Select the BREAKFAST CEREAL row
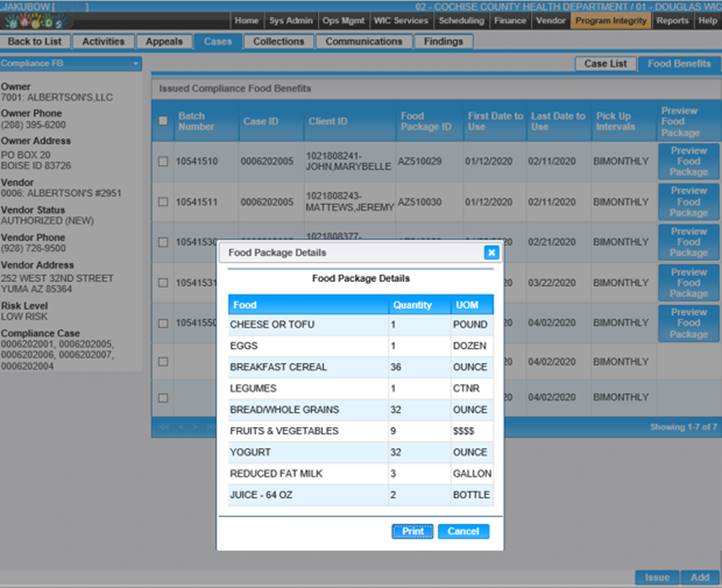 [361, 367]
